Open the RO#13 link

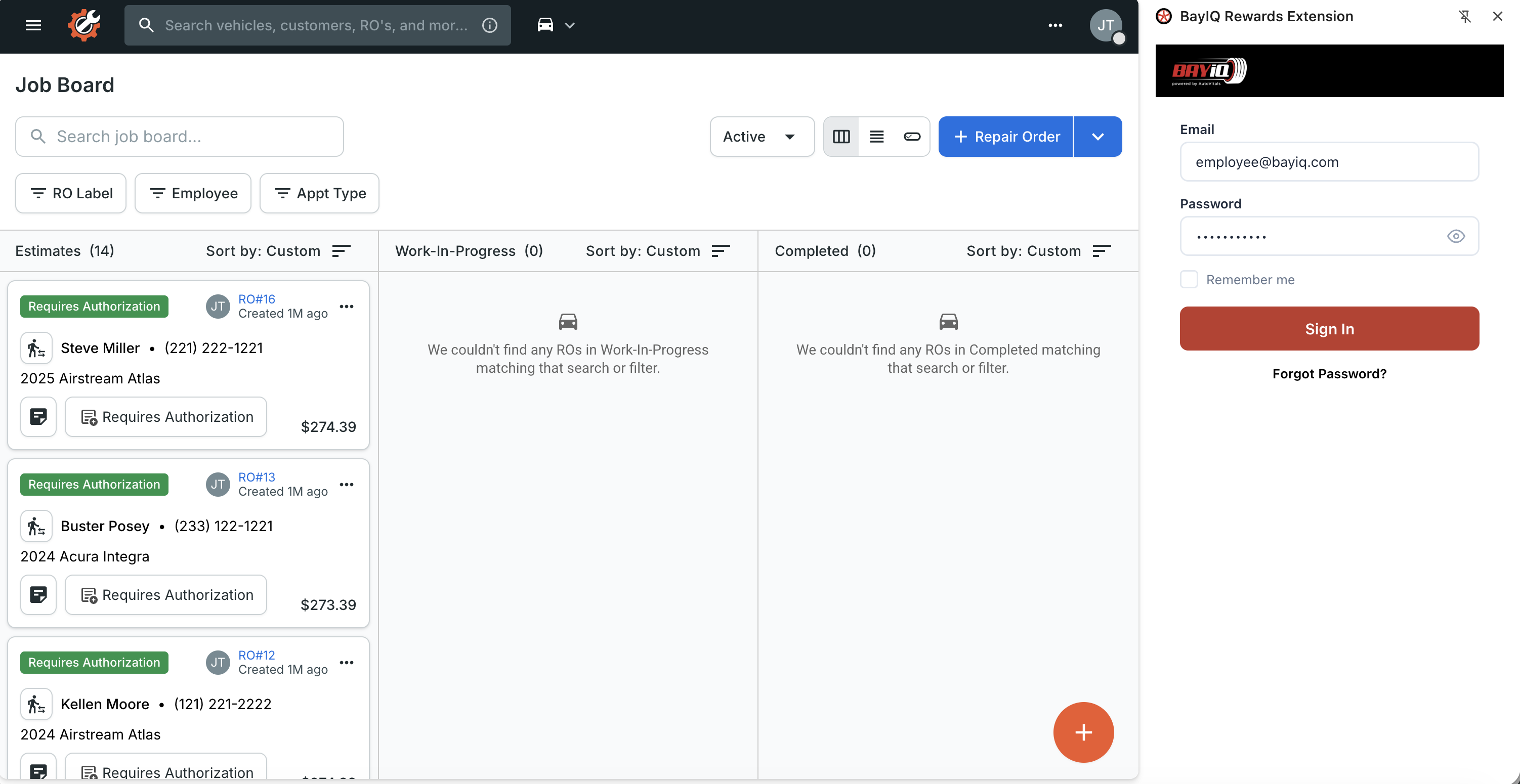click(257, 477)
